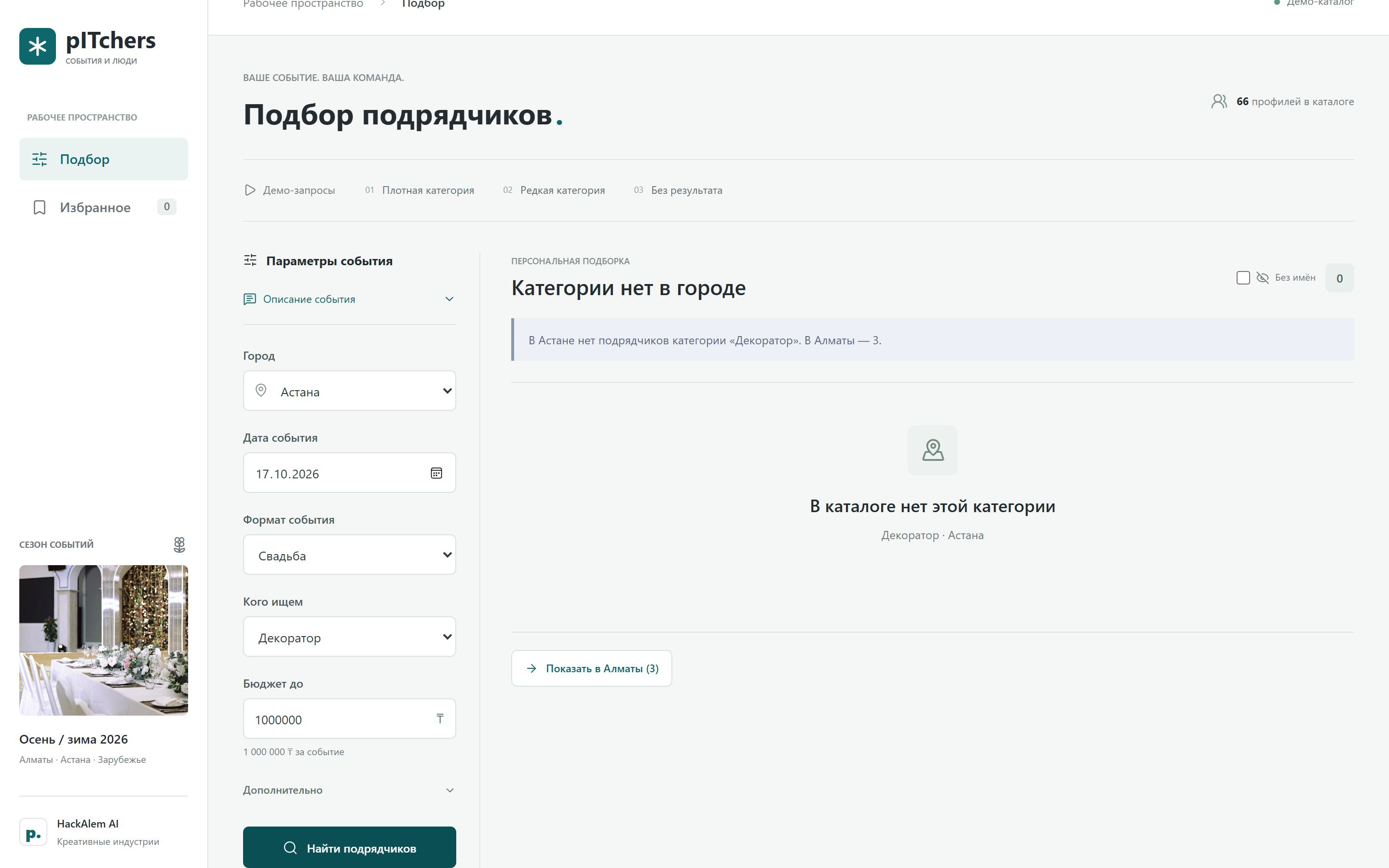1389x868 pixels.
Task: Click the pITchers asterisk logo icon
Action: 37,46
